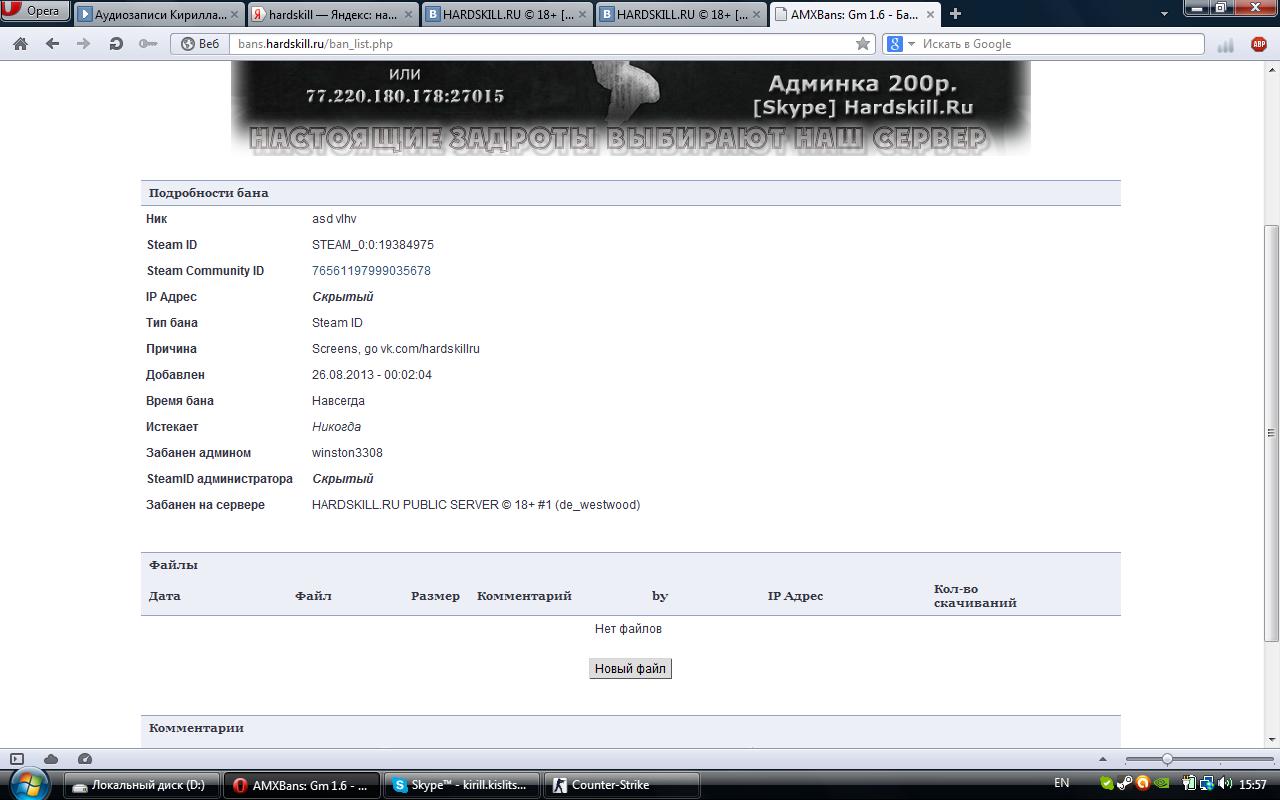Close the hardskill Яндекс tab

pyautogui.click(x=407, y=14)
